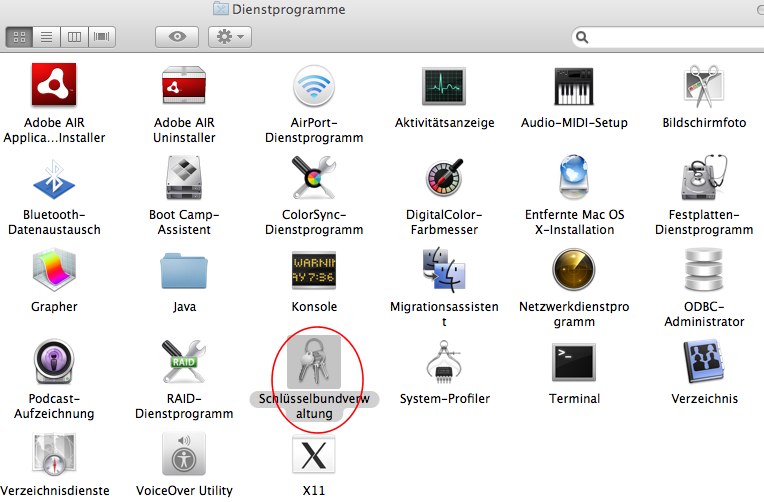Switch to list view mode

pos(47,37)
